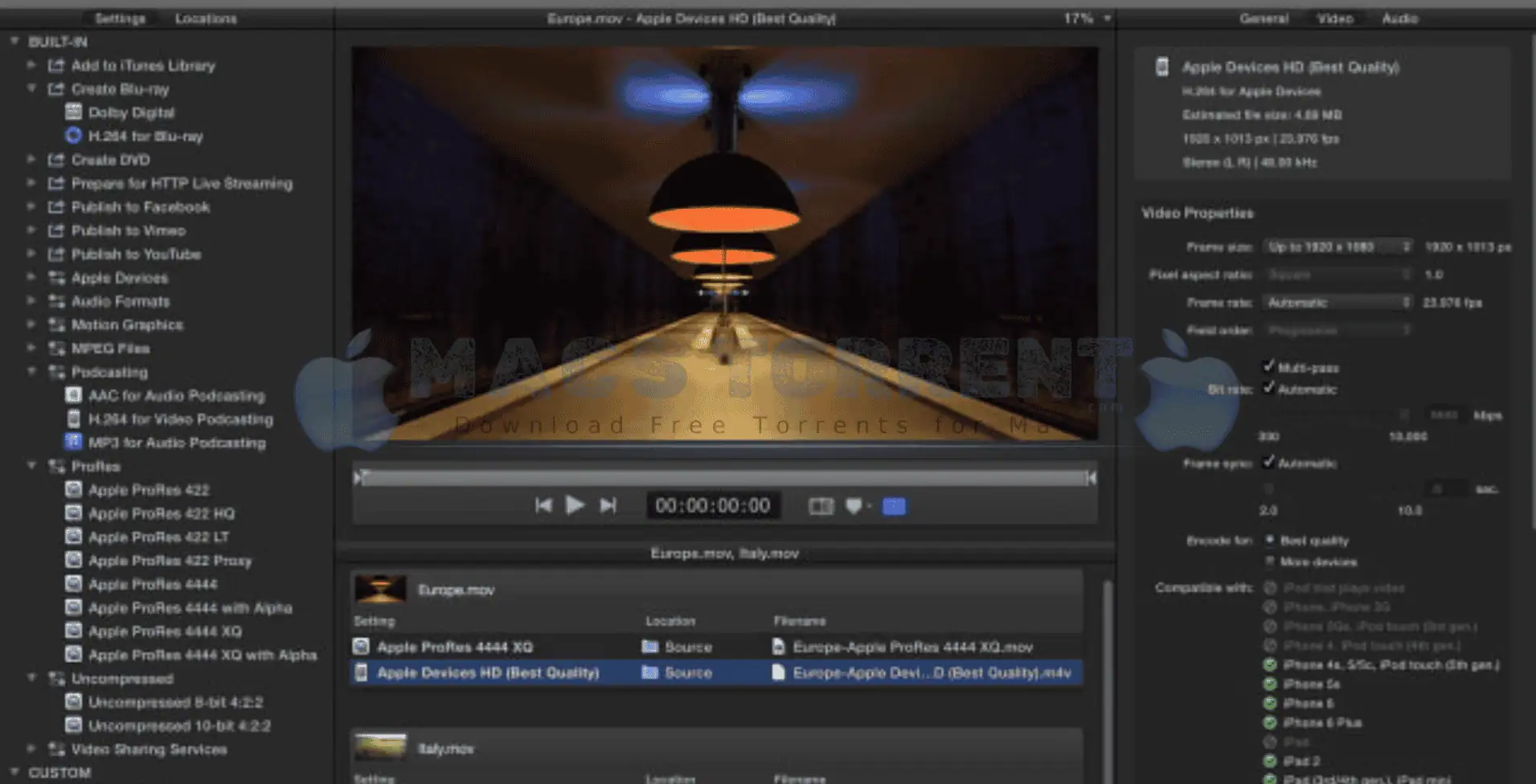1536x784 pixels.
Task: Click the Source folder icon in ProRes 4444 XQ row
Action: [x=650, y=647]
